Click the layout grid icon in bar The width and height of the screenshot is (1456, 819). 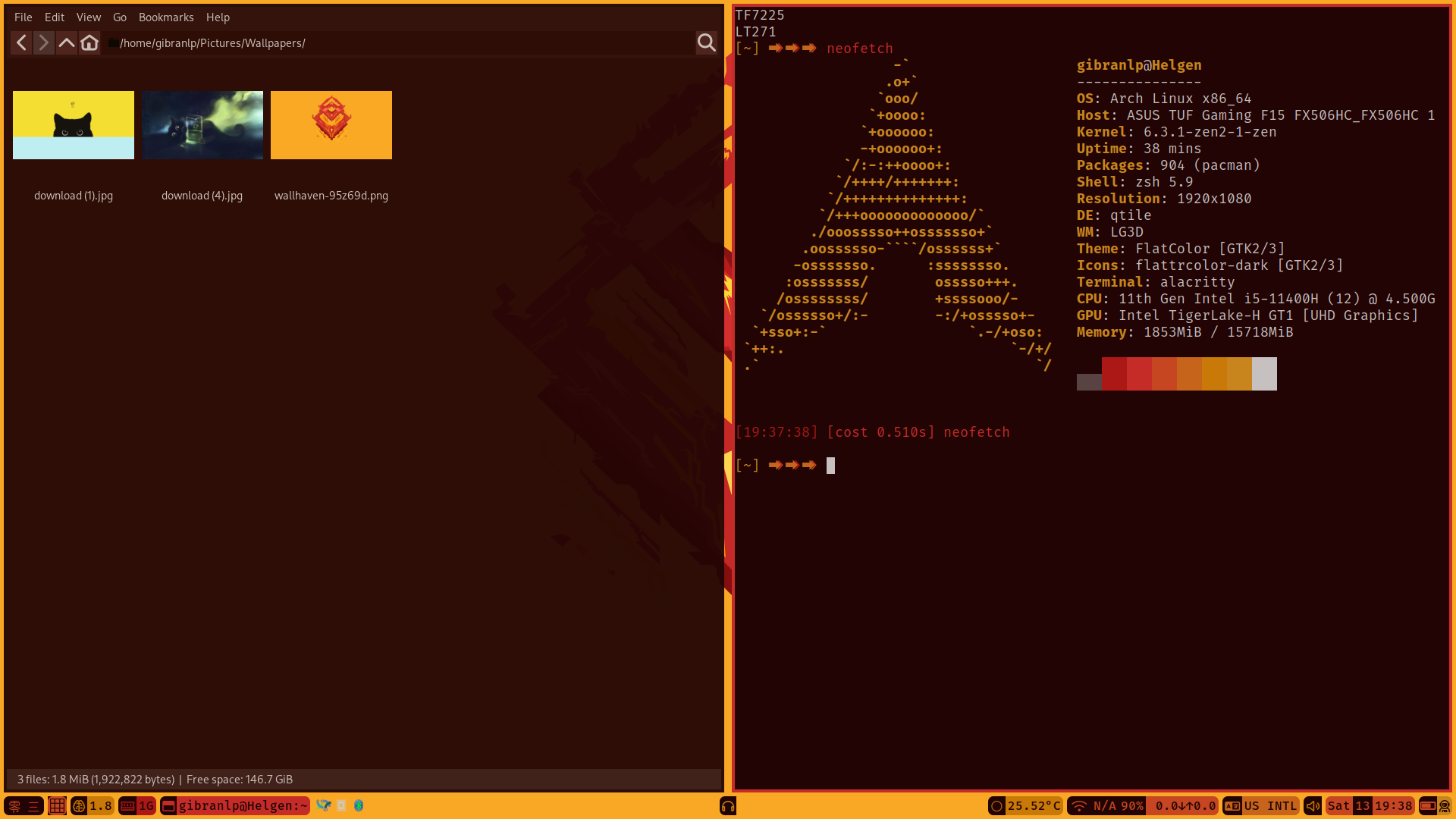click(57, 805)
